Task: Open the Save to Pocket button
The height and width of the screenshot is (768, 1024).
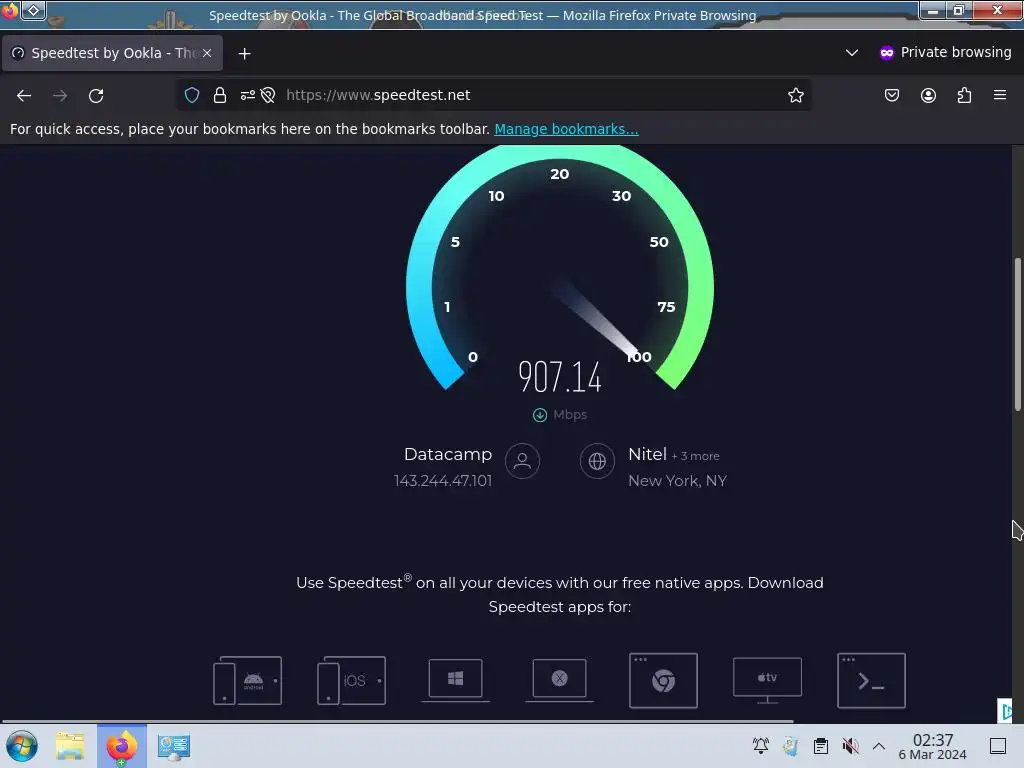Action: pos(891,95)
